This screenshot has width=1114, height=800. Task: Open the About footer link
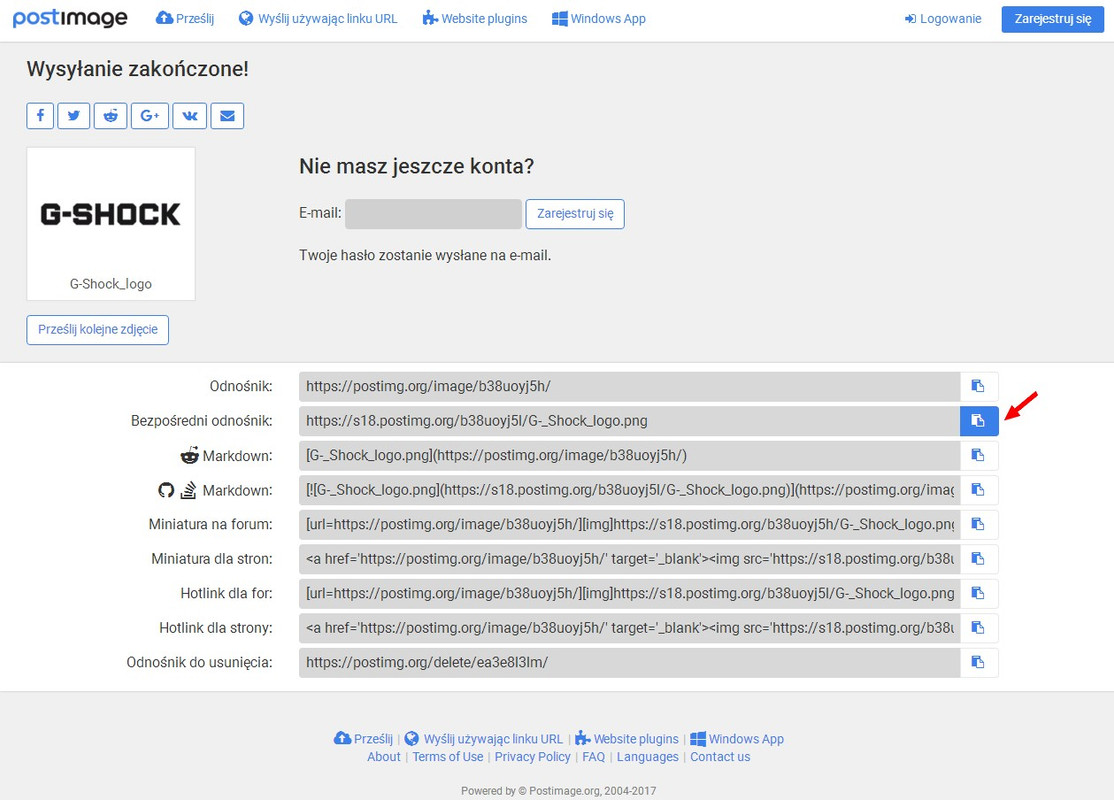coord(384,757)
